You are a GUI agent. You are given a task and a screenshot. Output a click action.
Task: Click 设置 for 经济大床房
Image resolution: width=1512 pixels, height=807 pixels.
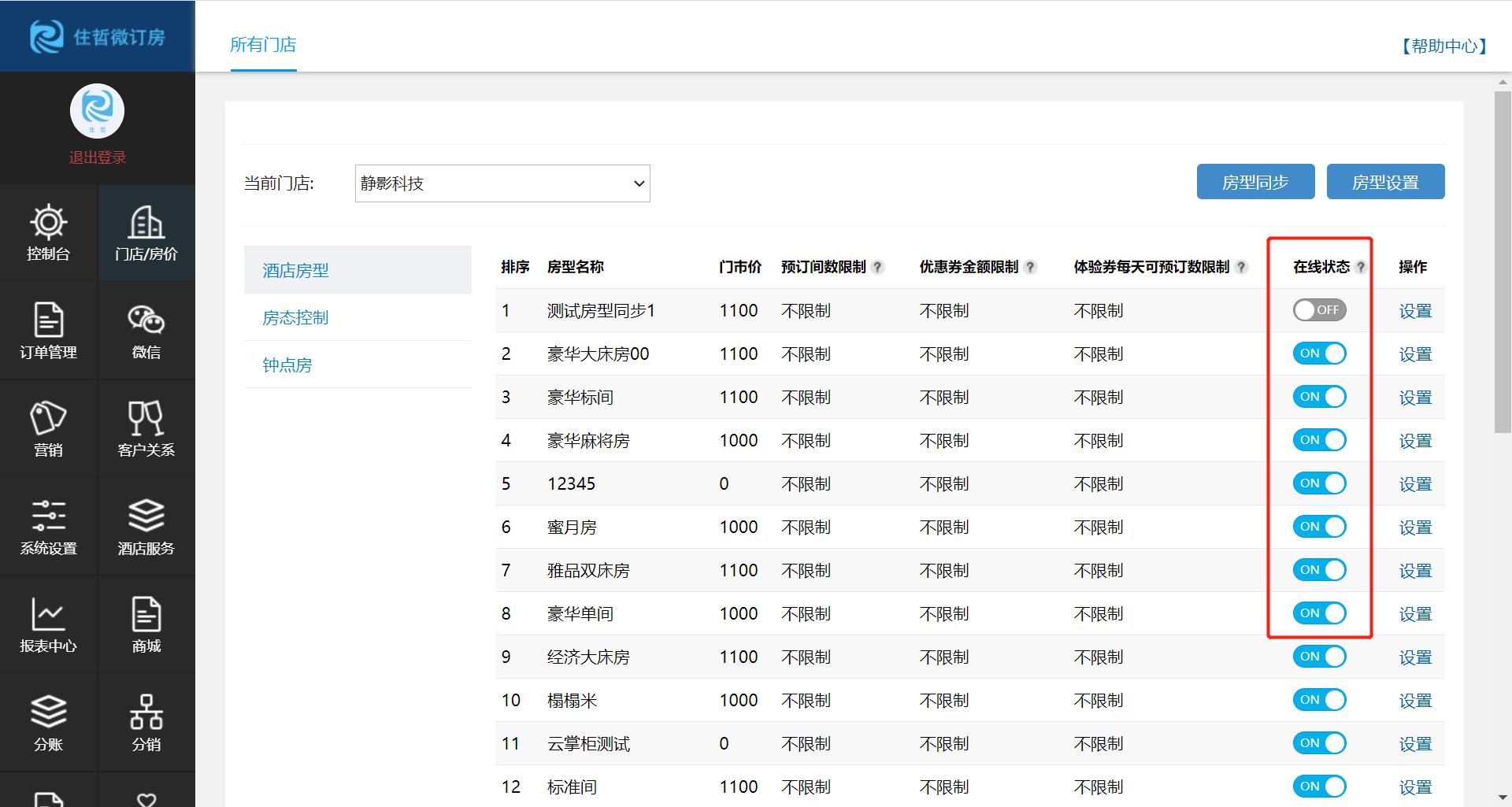[x=1415, y=657]
